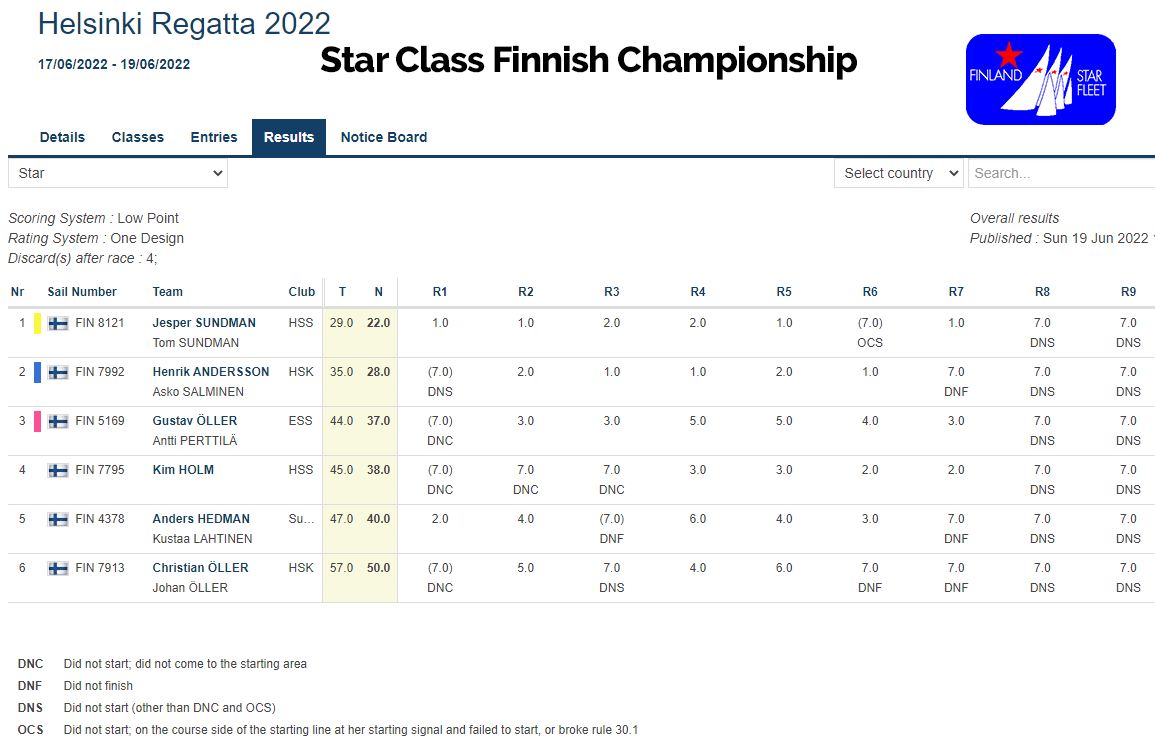This screenshot has width=1155, height=754.
Task: Click Jesper SUNDMAN team name
Action: [x=204, y=323]
